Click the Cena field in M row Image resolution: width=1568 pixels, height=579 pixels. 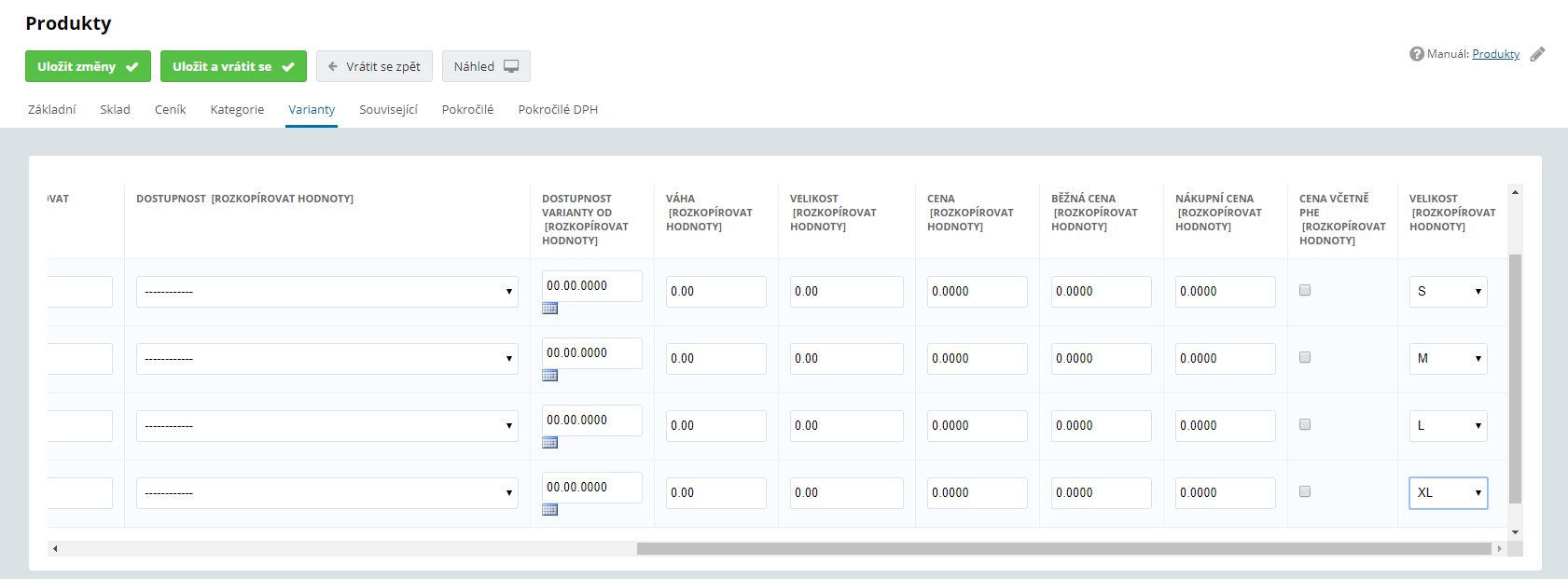tap(978, 359)
